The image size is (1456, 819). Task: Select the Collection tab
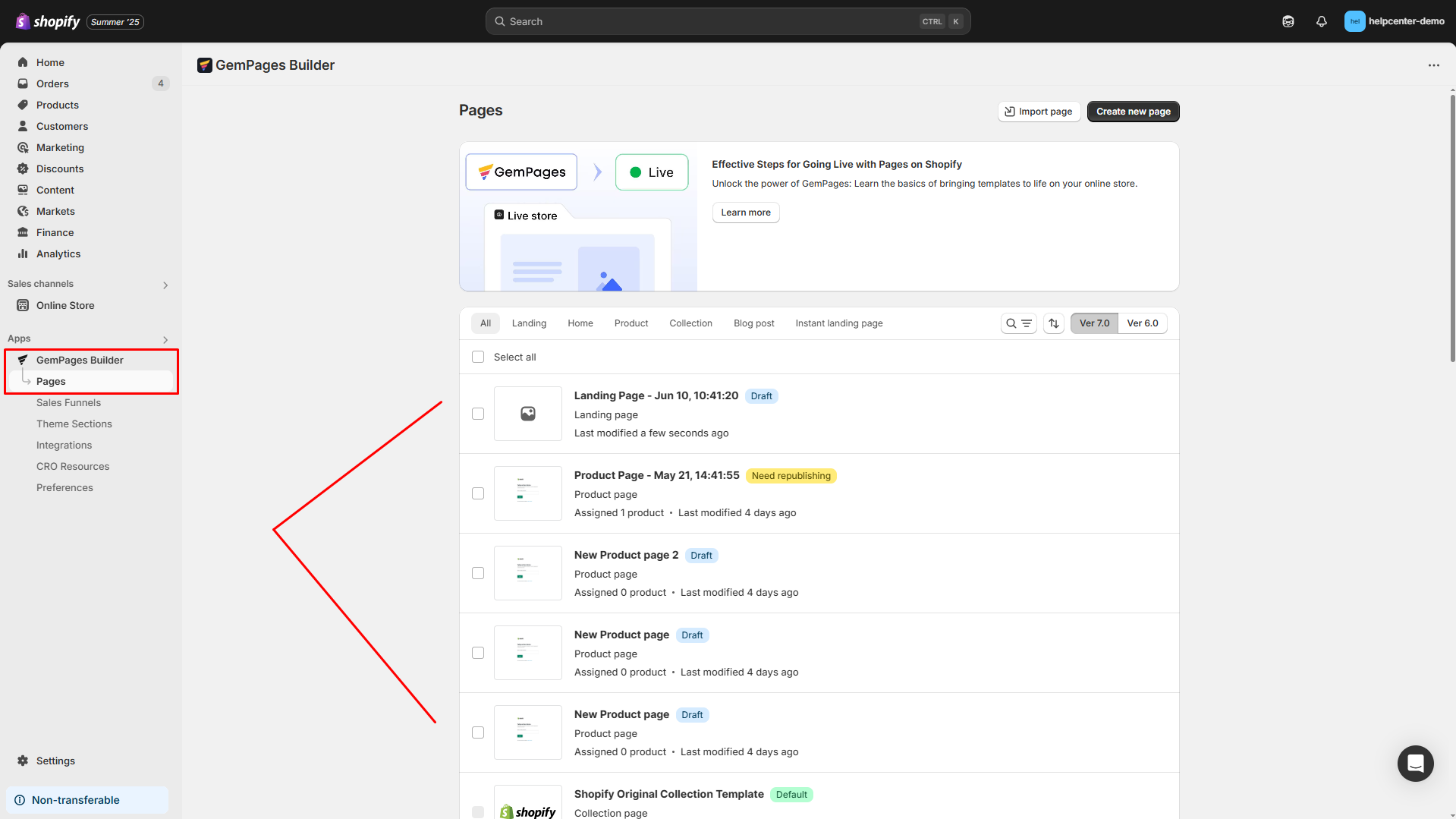point(690,323)
